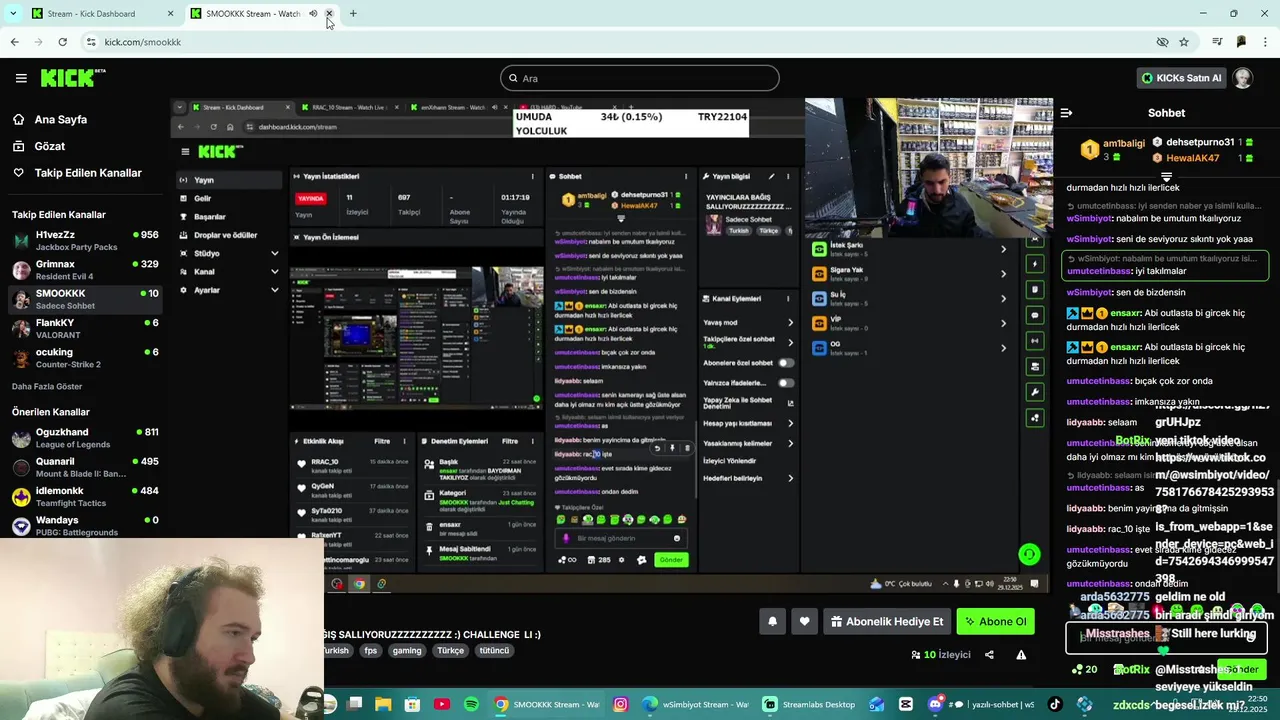
Task: Toggle stream notifications with the bell button
Action: 772,621
